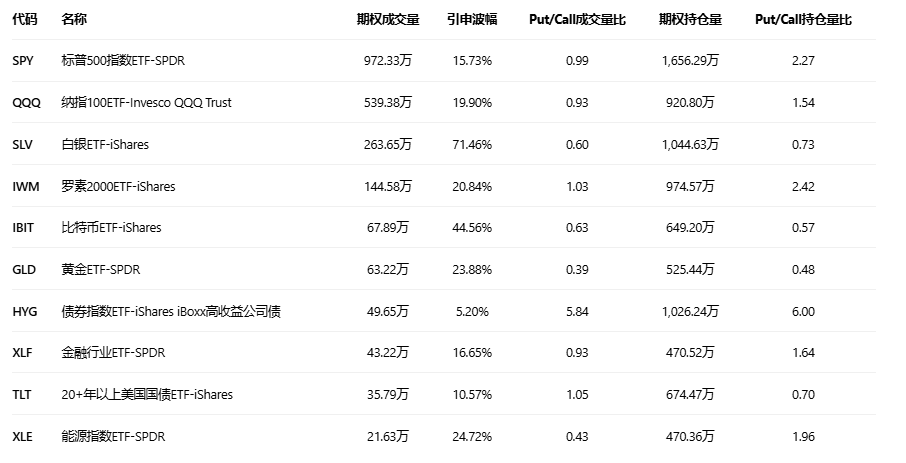The height and width of the screenshot is (463, 906).
Task: Click the 期权成交量 column header
Action: 387,19
